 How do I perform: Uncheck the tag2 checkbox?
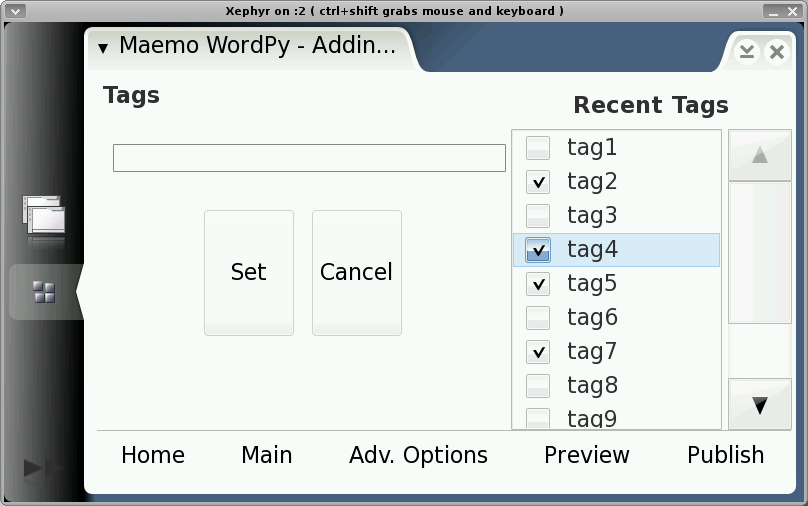pos(538,182)
